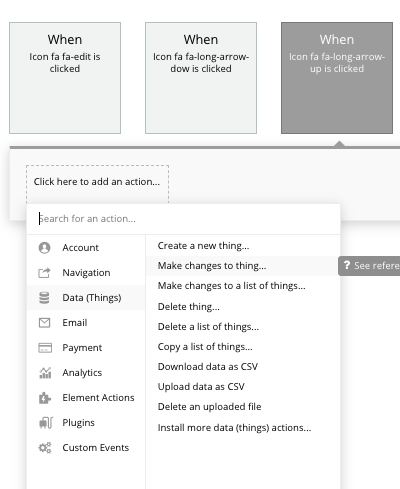This screenshot has height=489, width=400.
Task: Click the Element Actions puzzle icon
Action: 45,398
